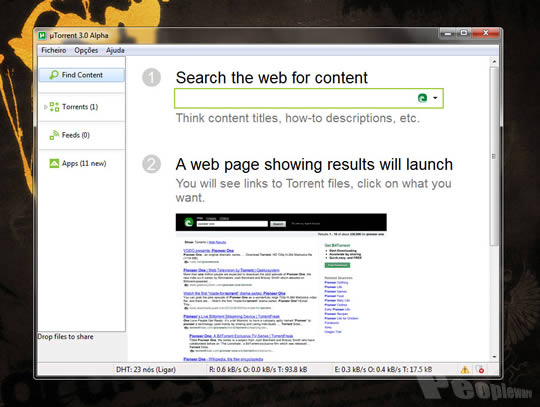Click the DHT: 23 nós status text
Screen dimensions: 540x407
(146, 369)
